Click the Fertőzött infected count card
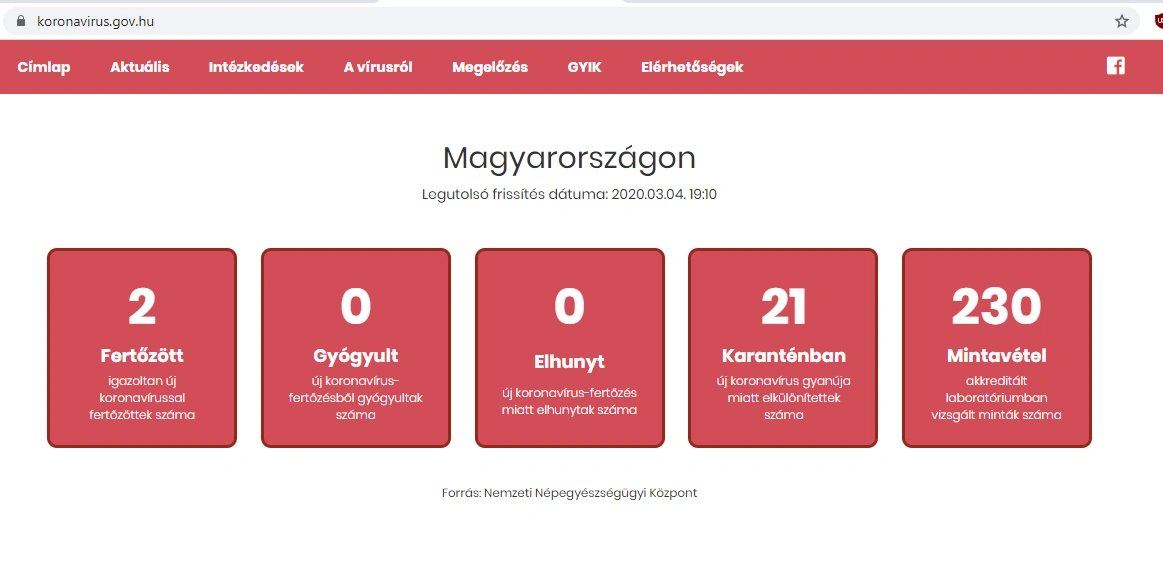The width and height of the screenshot is (1163, 570). coord(142,347)
